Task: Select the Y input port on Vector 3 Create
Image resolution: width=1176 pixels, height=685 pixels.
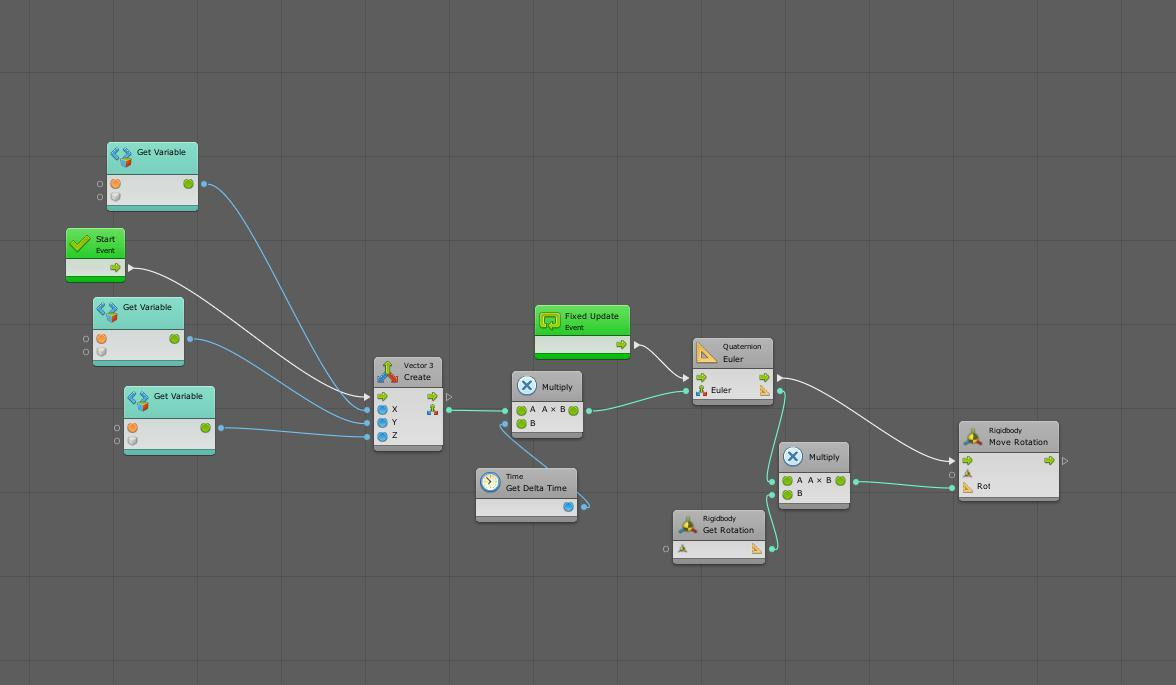Action: [x=382, y=422]
